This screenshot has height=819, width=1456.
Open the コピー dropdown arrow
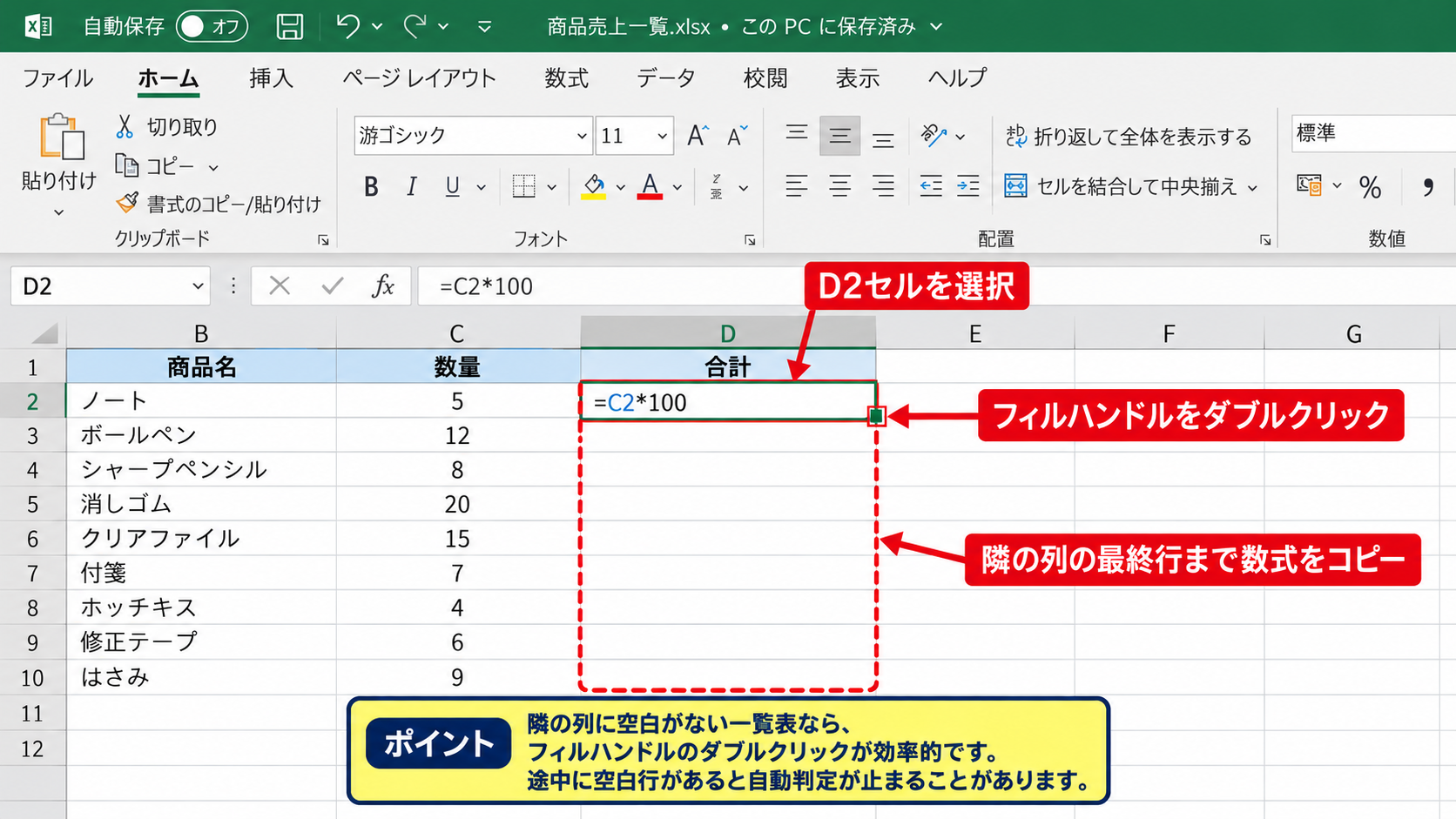click(213, 167)
